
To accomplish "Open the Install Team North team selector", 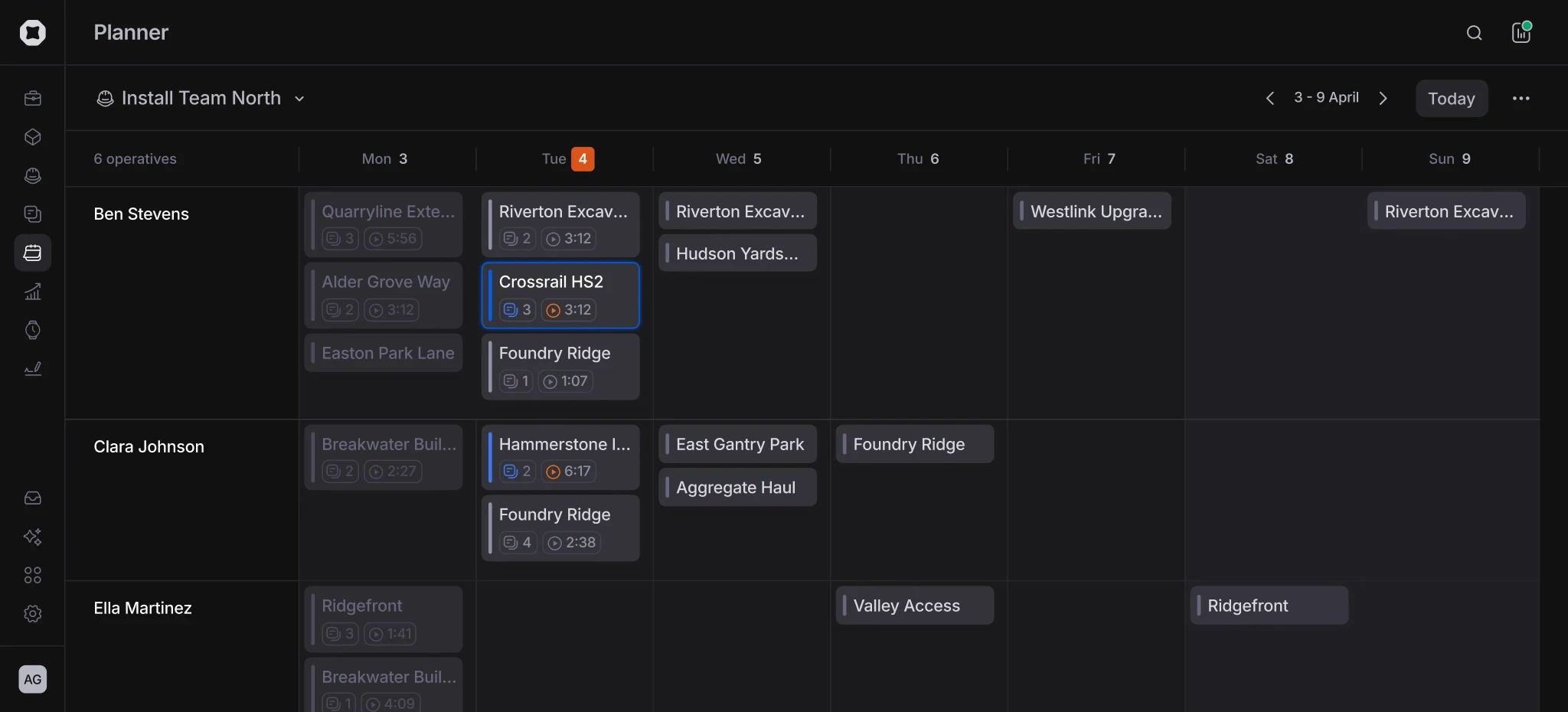I will [x=201, y=98].
